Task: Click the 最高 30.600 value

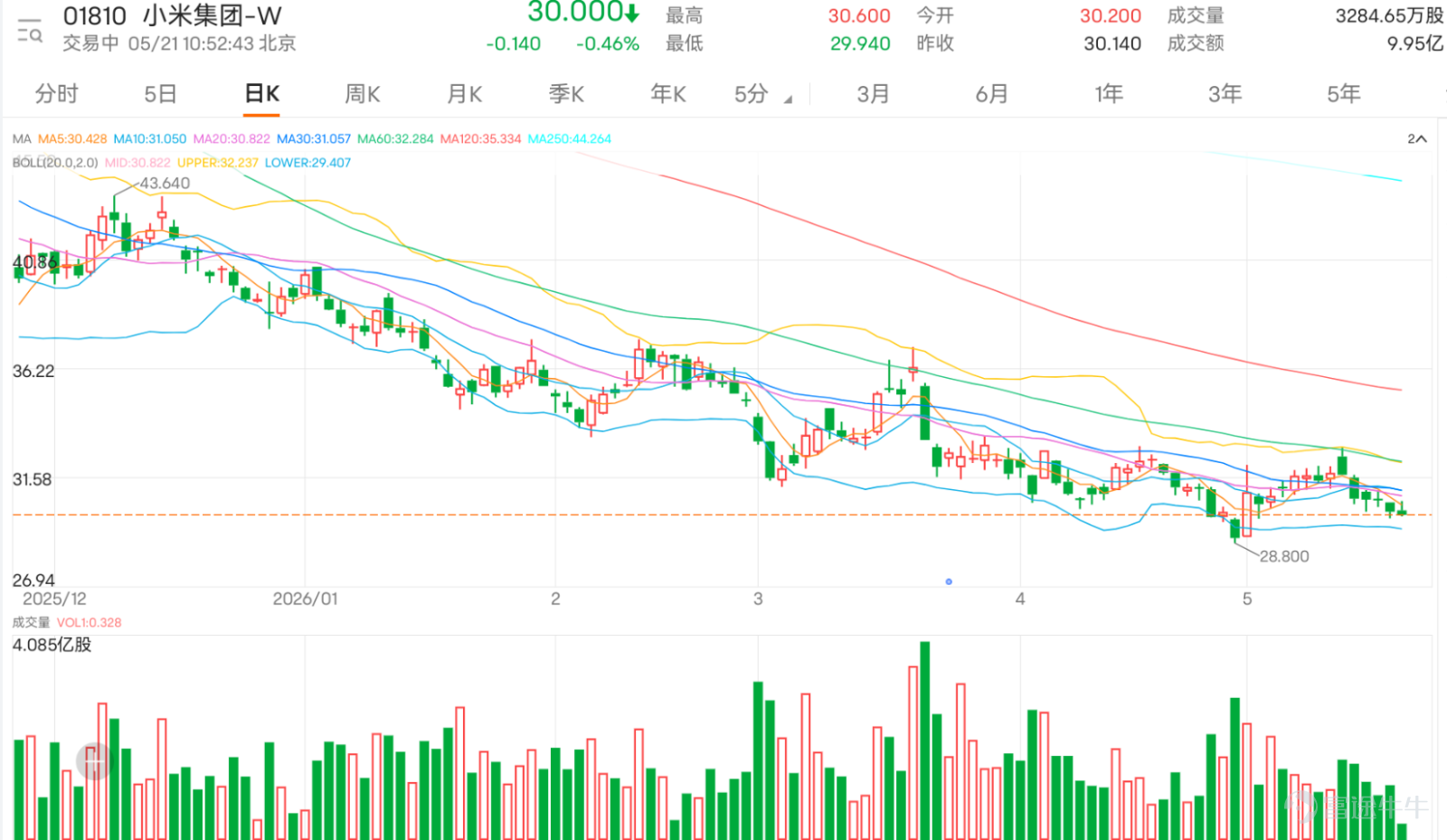Action: coord(859,15)
